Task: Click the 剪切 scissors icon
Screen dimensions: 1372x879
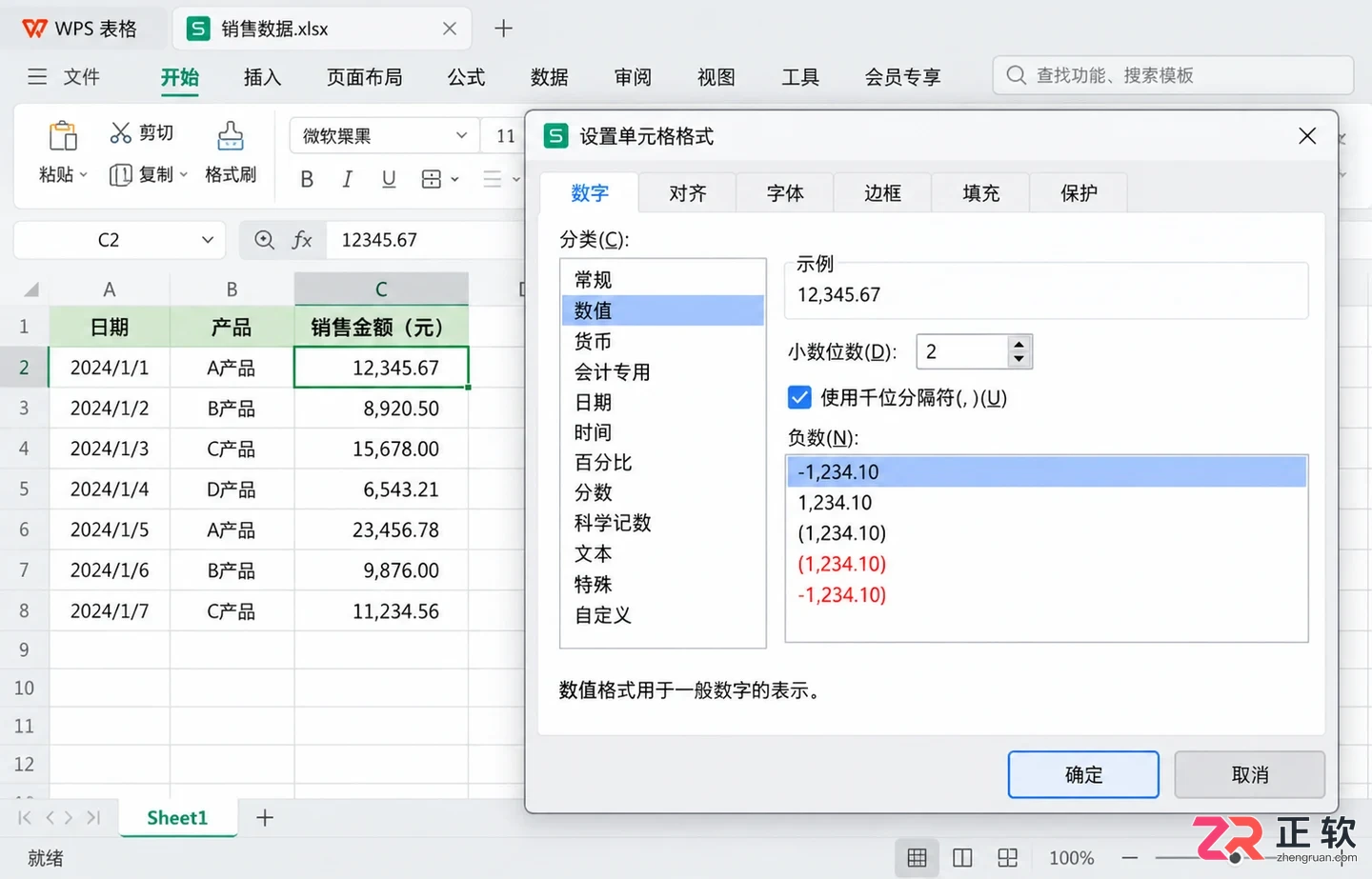Action: 120,132
